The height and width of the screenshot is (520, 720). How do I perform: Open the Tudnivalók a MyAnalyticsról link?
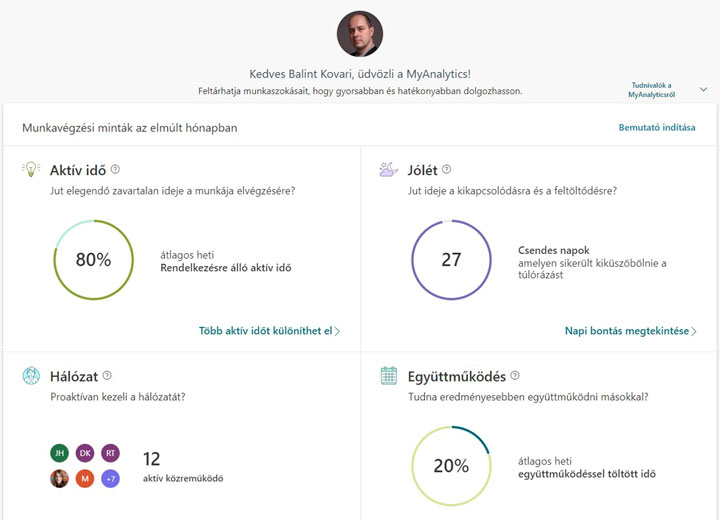click(x=652, y=90)
